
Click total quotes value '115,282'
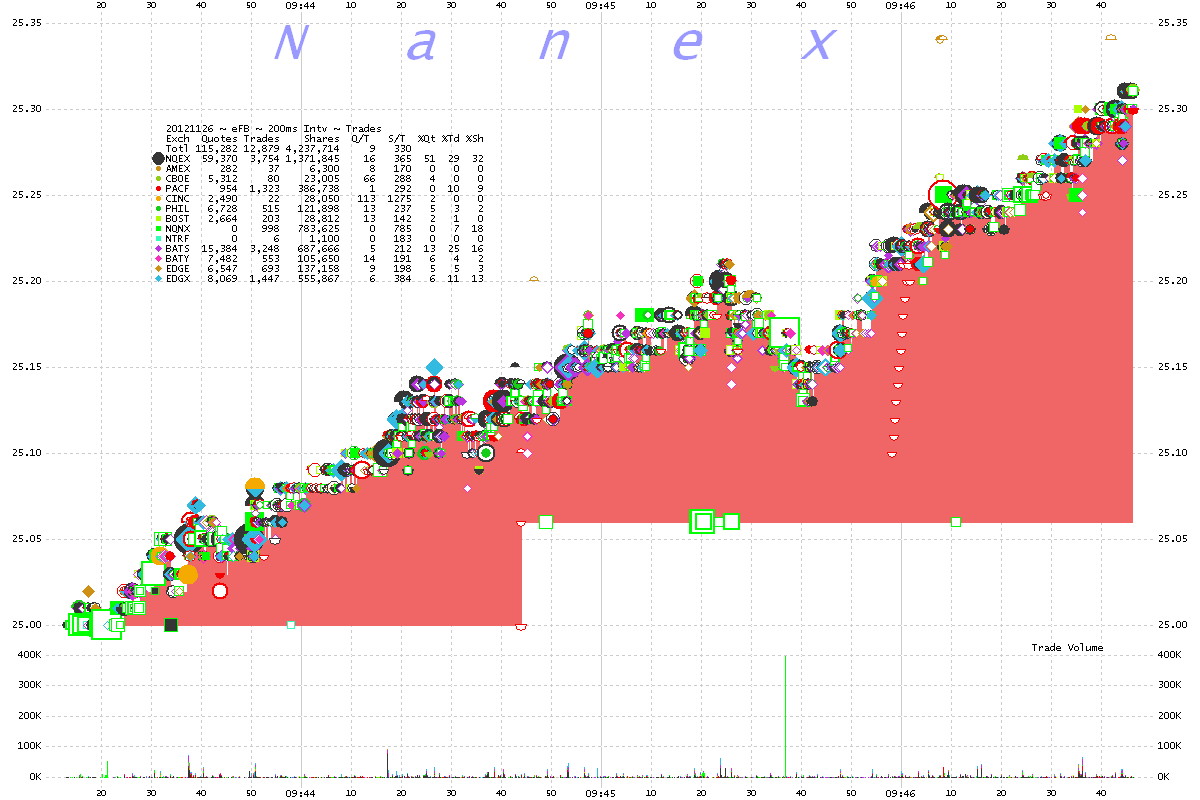216,148
